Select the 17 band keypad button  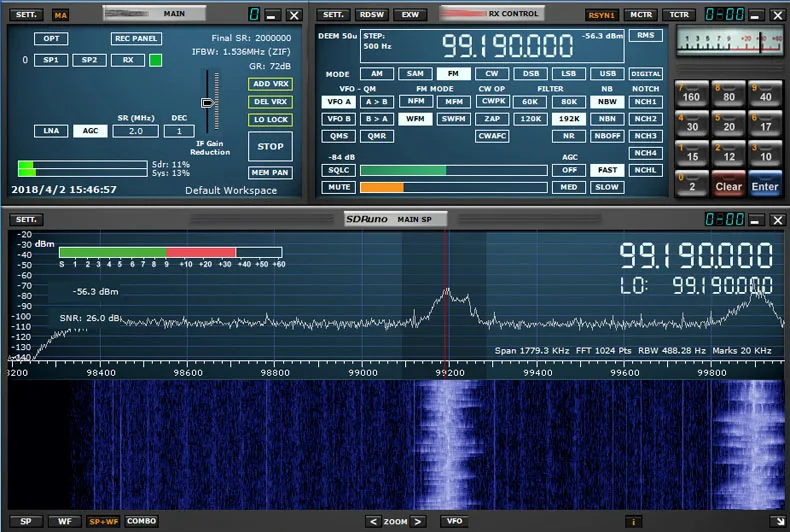[x=765, y=124]
